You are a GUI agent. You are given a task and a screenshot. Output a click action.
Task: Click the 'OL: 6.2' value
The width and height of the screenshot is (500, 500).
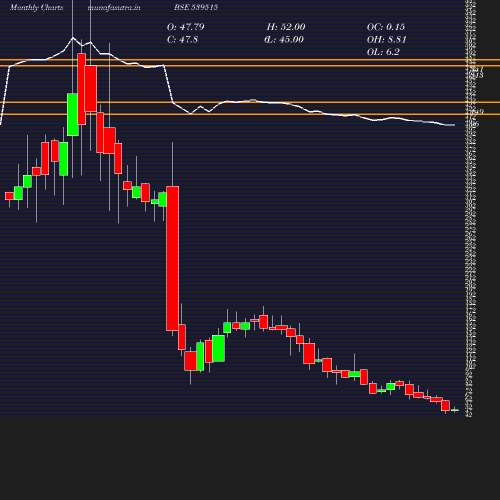coord(383,52)
